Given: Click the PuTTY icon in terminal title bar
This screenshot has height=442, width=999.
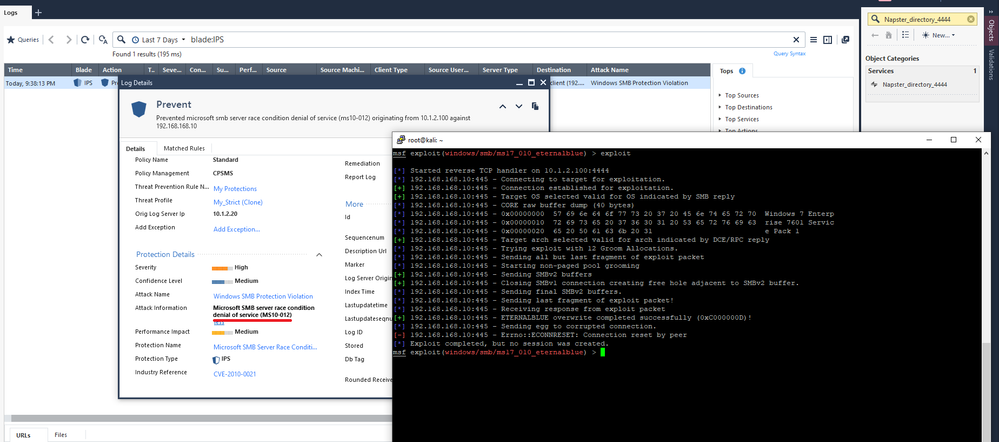Looking at the screenshot, I should tap(399, 140).
